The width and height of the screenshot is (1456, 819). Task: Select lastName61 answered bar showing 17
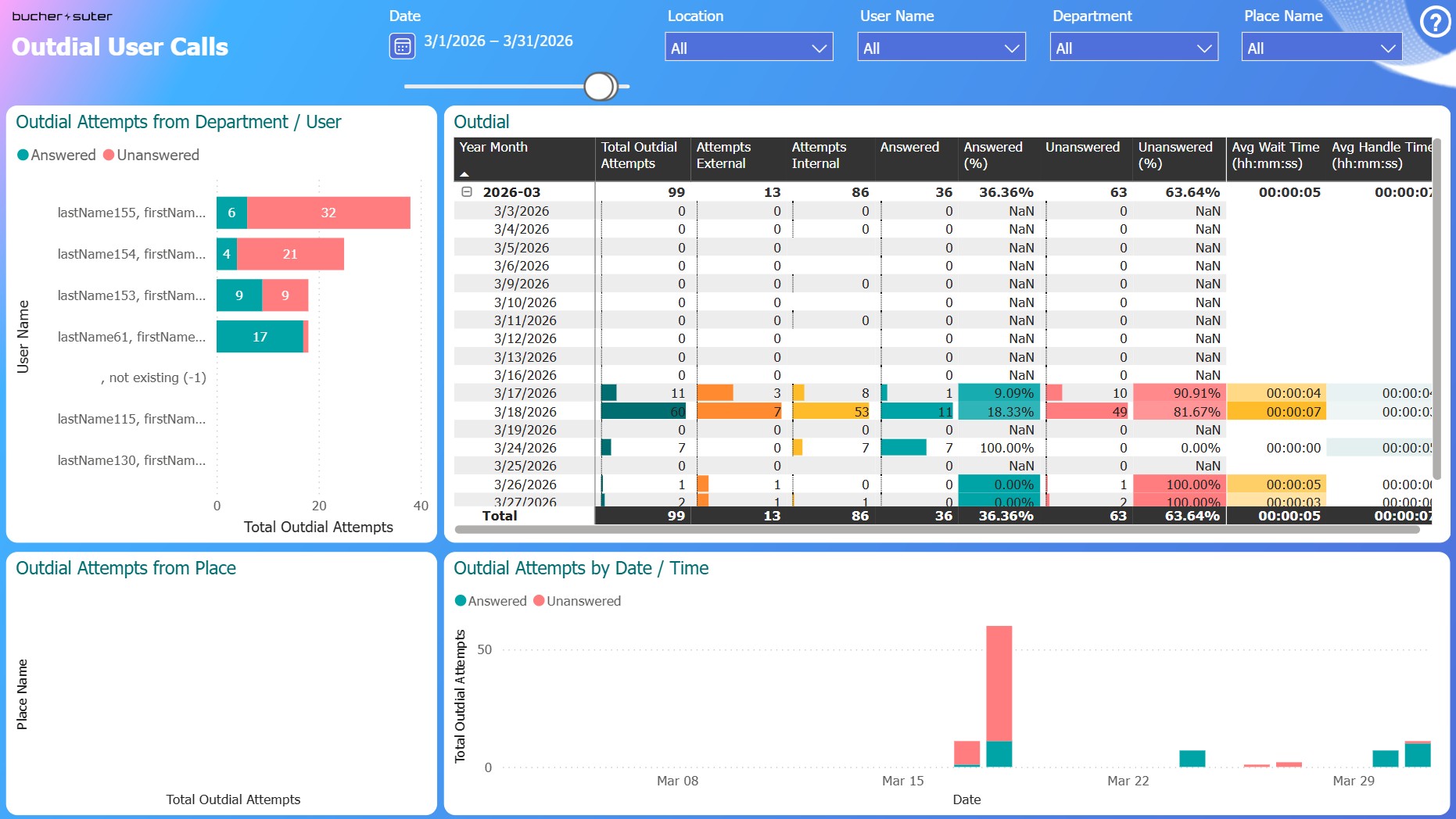(260, 337)
